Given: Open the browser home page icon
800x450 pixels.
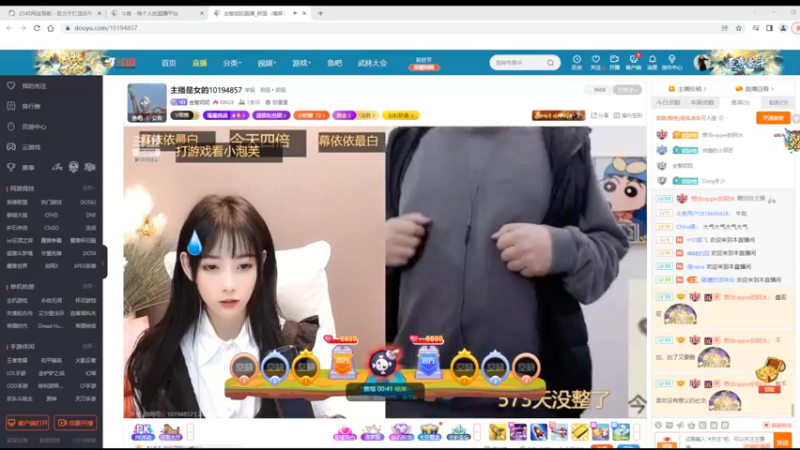Looking at the screenshot, I should tap(51, 28).
